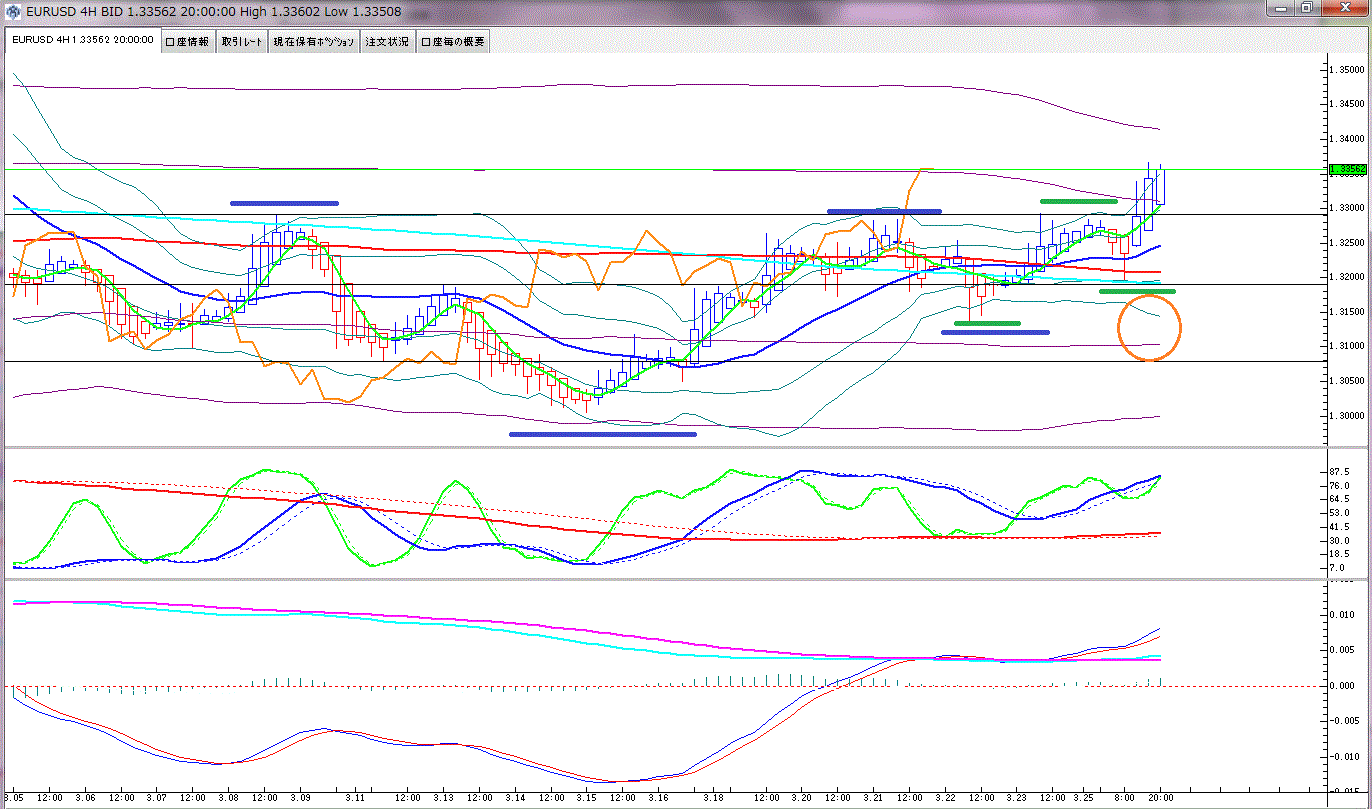Click the 8:00 time label on time axis
Screen dimensions: 1372x809
(x=1123, y=799)
